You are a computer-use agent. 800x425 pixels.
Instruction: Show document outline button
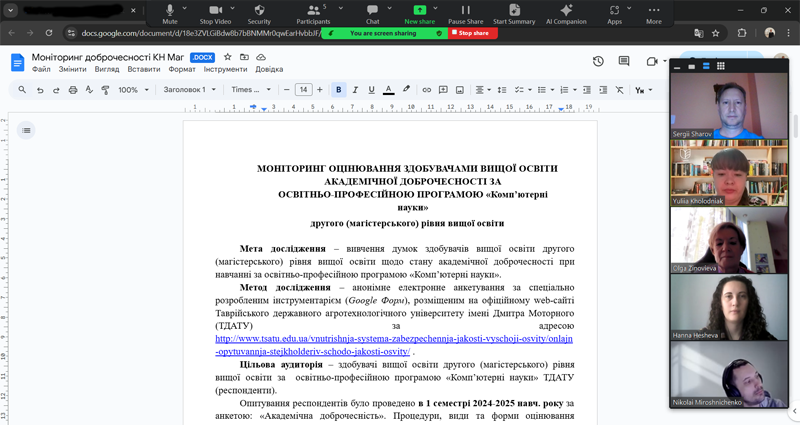26,131
